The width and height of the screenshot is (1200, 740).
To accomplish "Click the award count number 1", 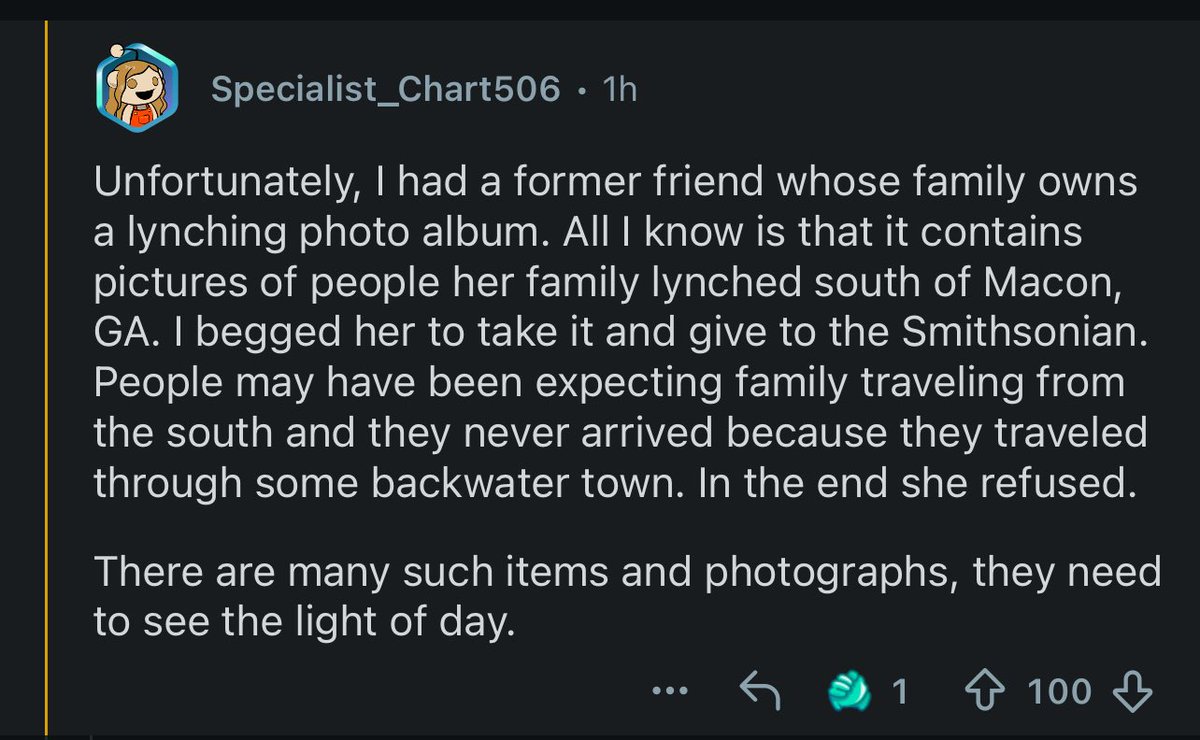I will pyautogui.click(x=899, y=690).
